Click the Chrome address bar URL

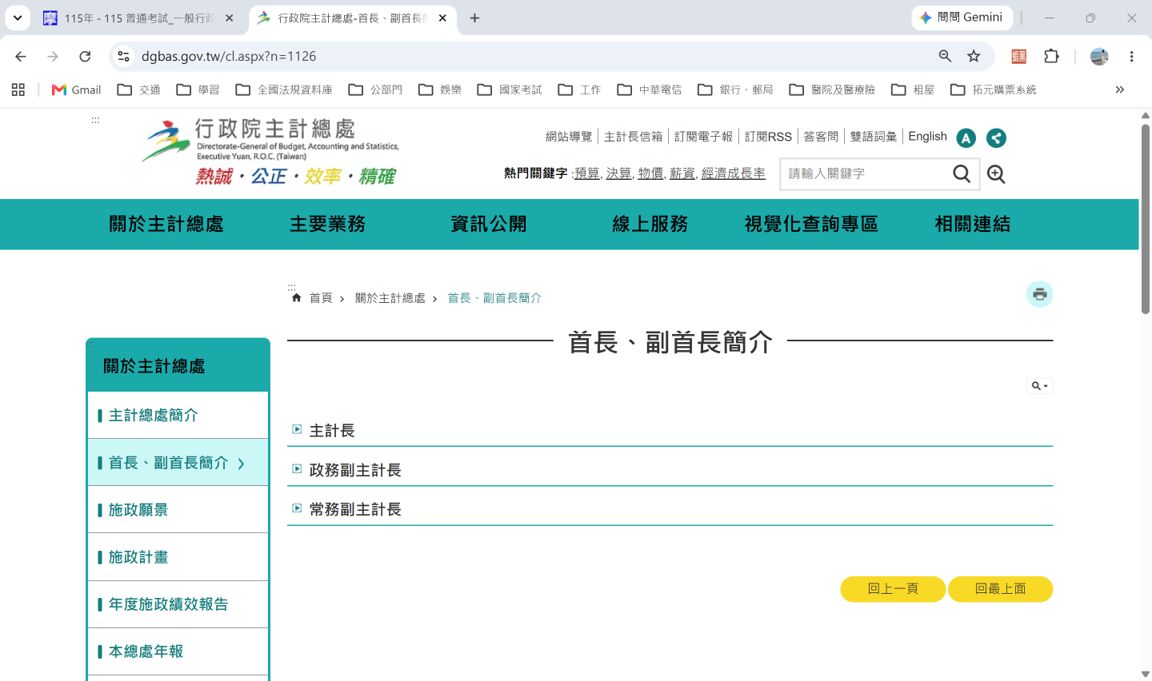228,57
